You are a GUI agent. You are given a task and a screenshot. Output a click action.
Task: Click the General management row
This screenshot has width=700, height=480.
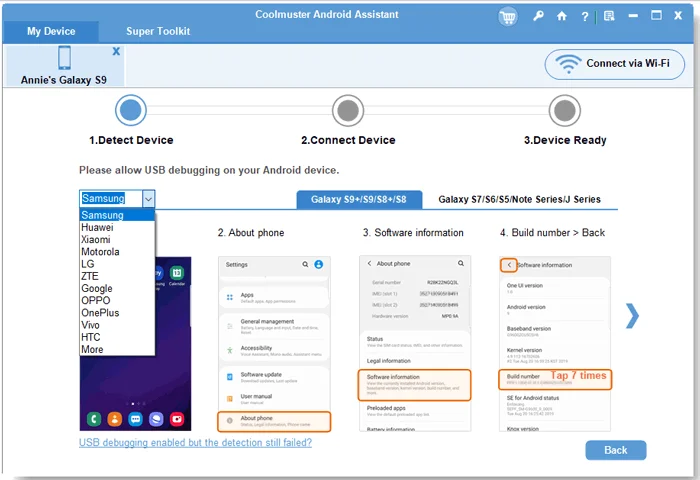274,327
